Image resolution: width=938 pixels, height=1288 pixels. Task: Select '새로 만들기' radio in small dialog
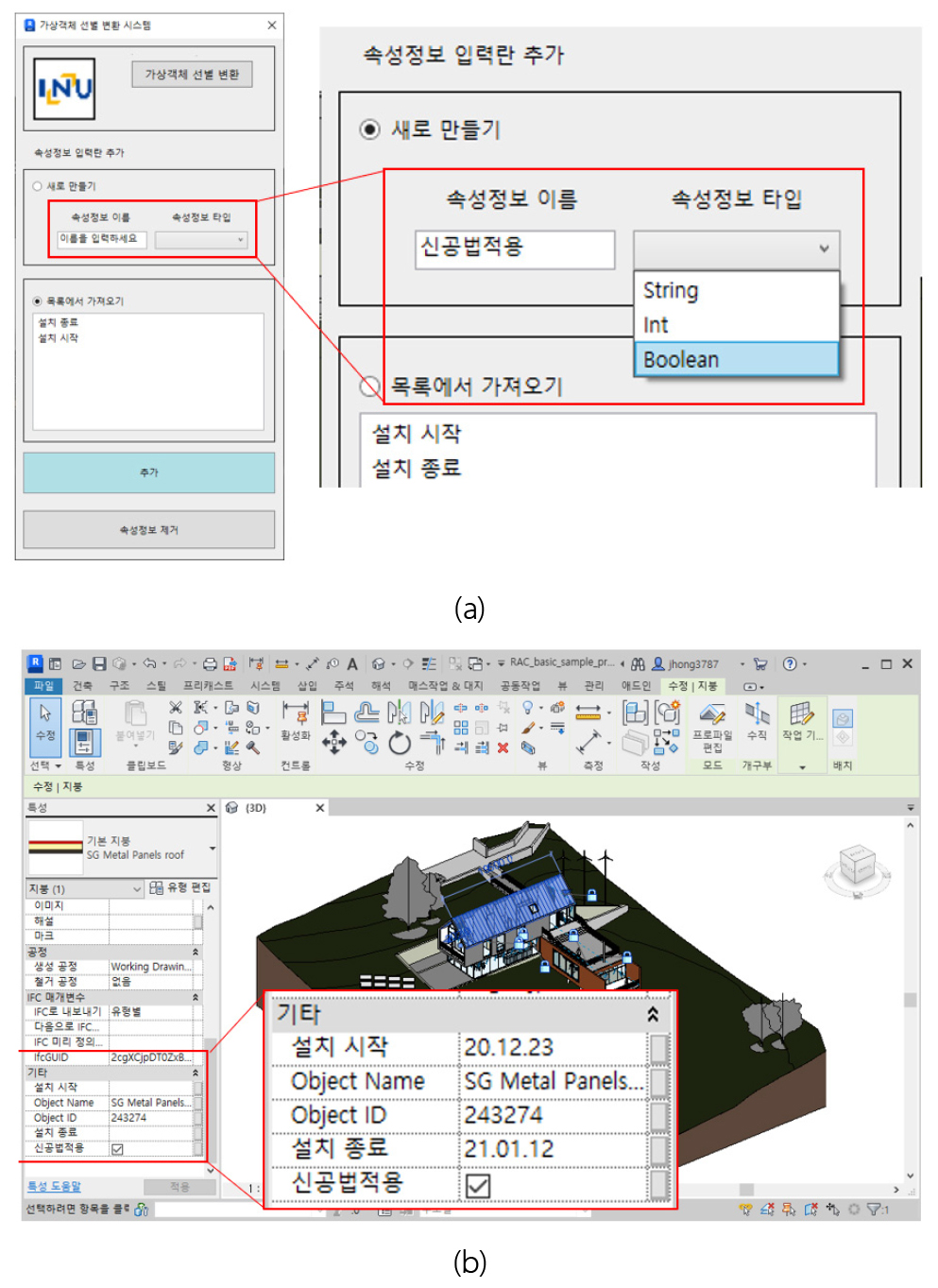pos(38,186)
